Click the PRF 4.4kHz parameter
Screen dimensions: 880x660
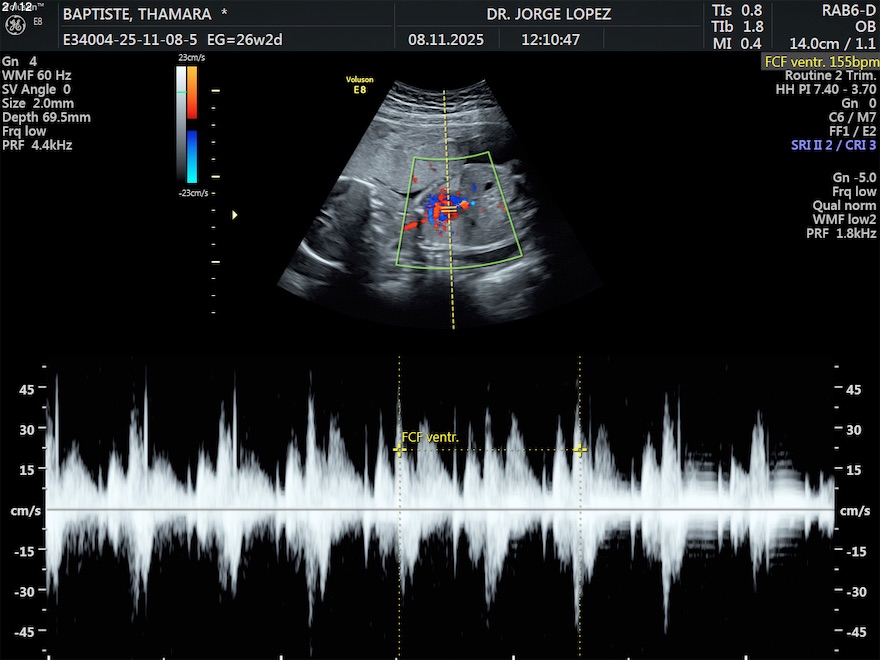coord(37,145)
